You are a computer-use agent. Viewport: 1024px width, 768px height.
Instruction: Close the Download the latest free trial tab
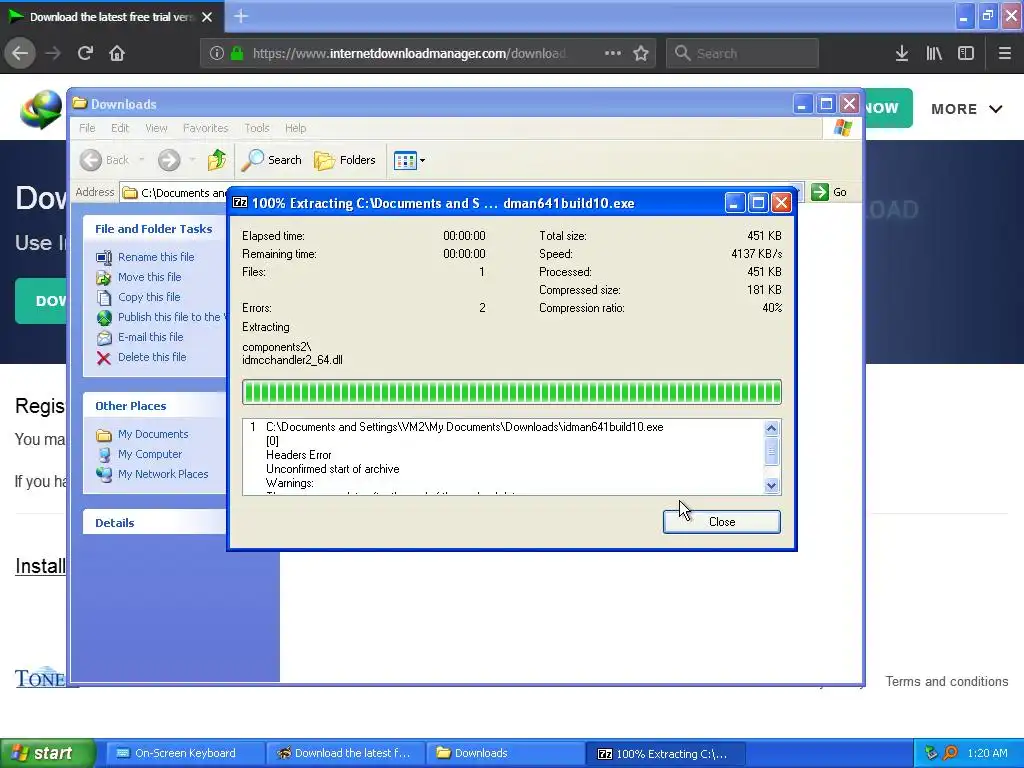pos(207,17)
